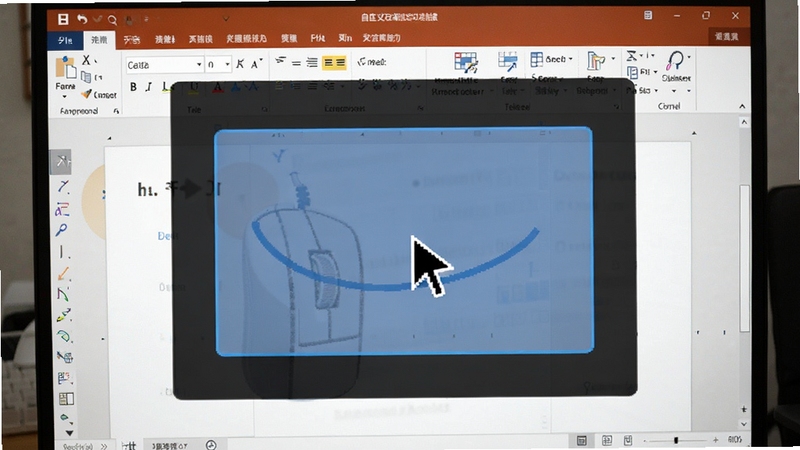Image resolution: width=800 pixels, height=450 pixels.
Task: Click the first alignment icon in paragraph group
Action: click(x=280, y=62)
